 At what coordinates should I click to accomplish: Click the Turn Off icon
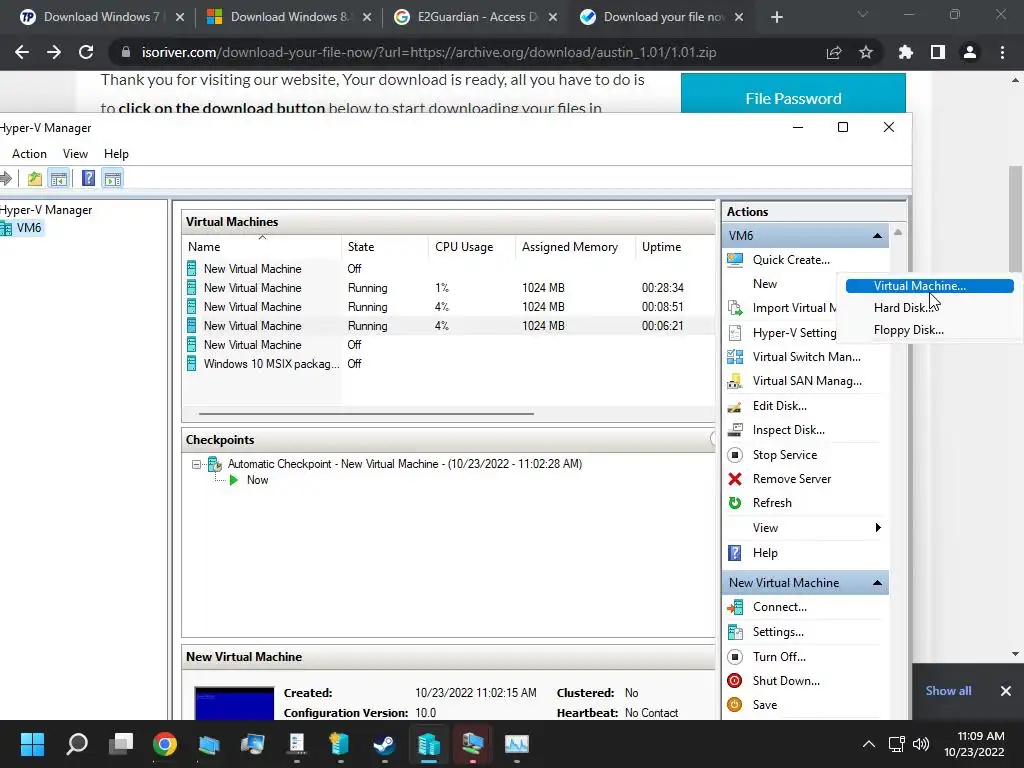point(735,657)
